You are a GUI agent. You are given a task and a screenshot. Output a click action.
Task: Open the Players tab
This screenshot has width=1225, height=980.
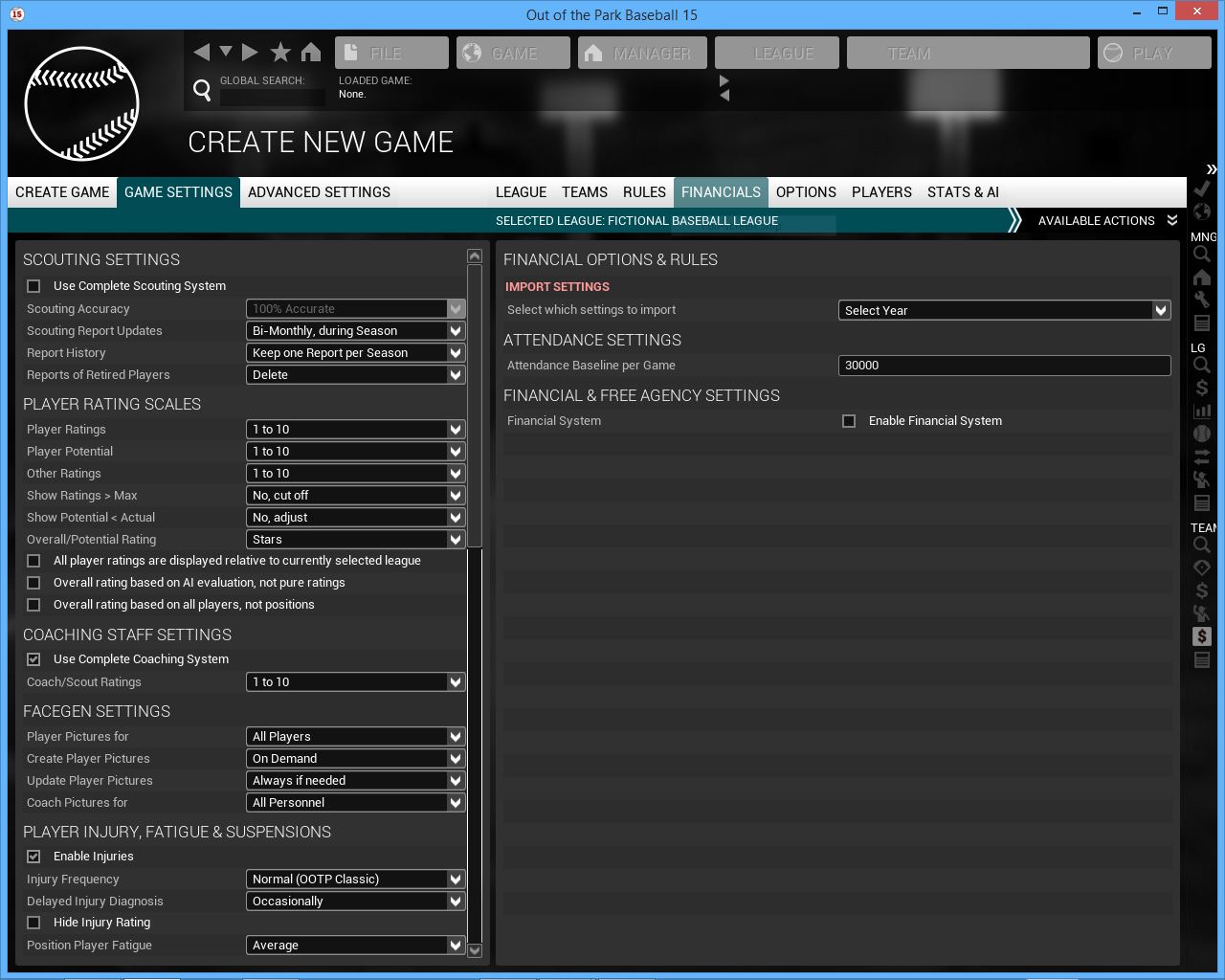point(880,192)
